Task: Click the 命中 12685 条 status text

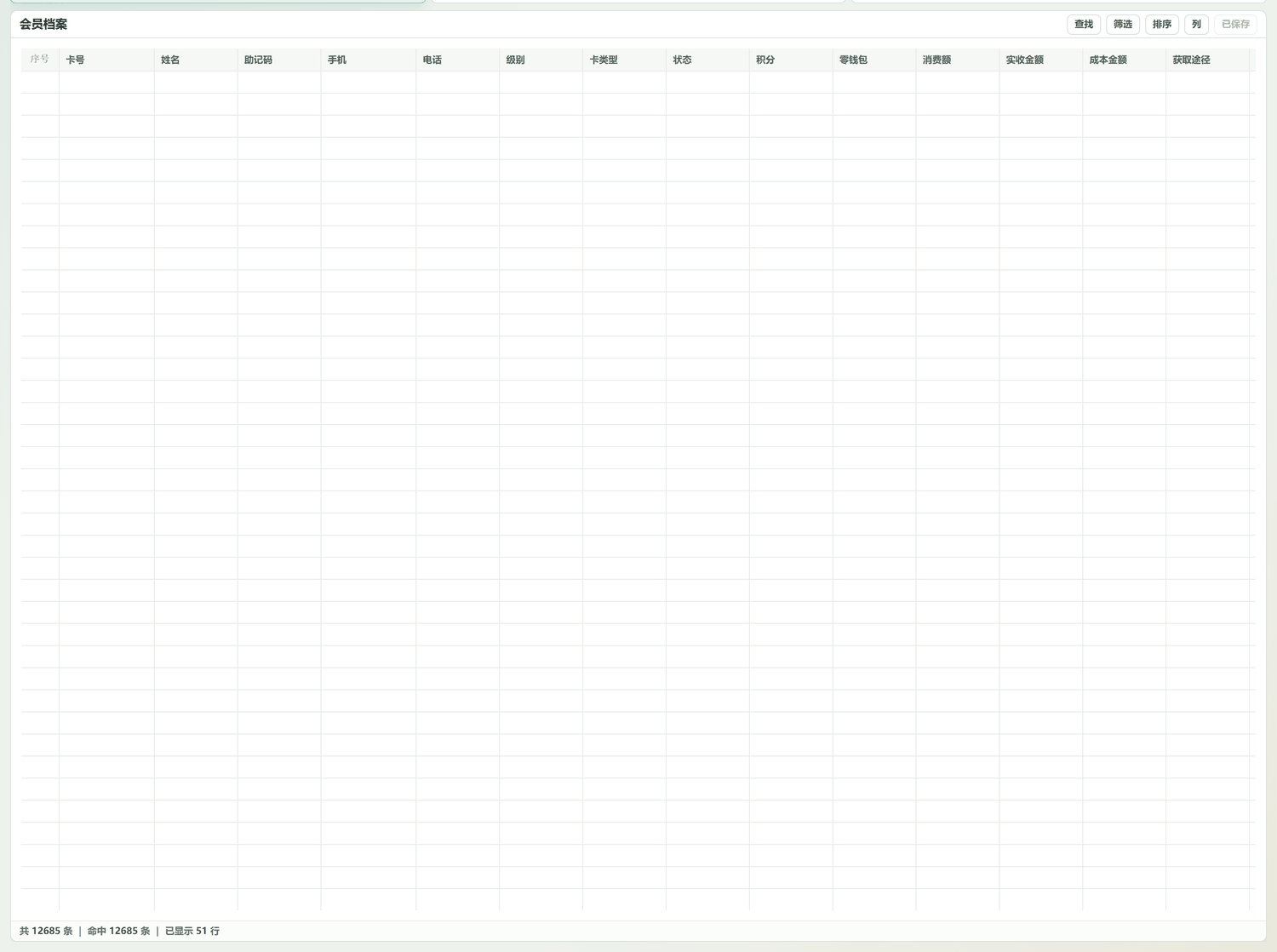Action: point(118,931)
